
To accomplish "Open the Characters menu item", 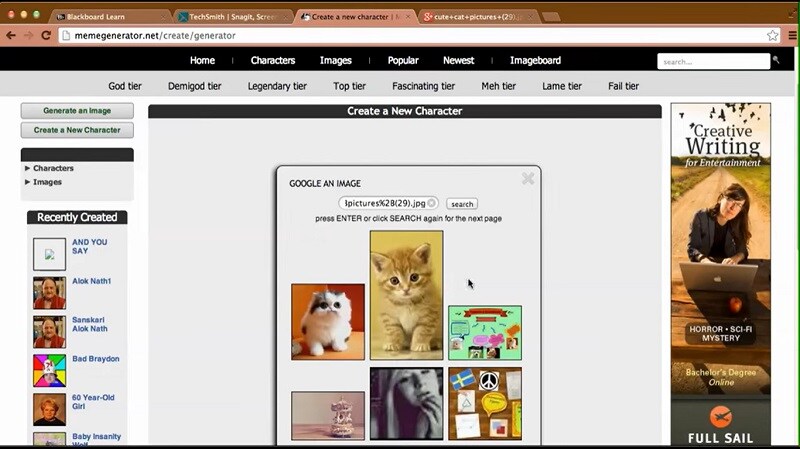I will 273,60.
